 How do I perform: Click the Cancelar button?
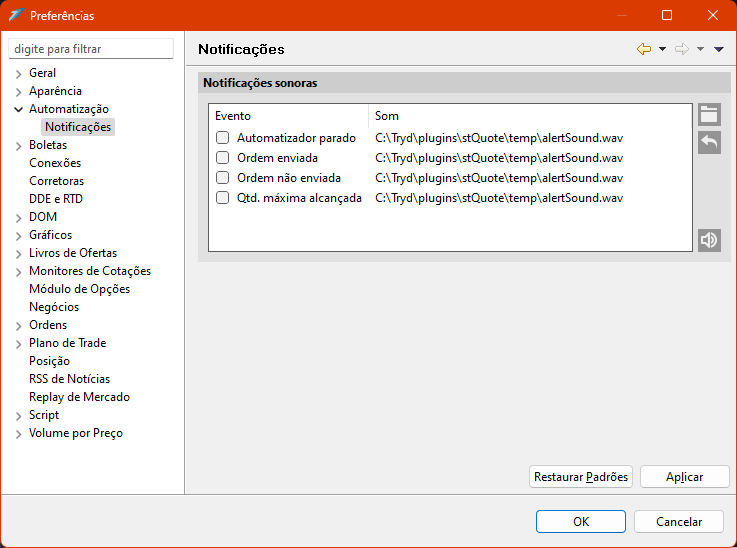pos(679,522)
